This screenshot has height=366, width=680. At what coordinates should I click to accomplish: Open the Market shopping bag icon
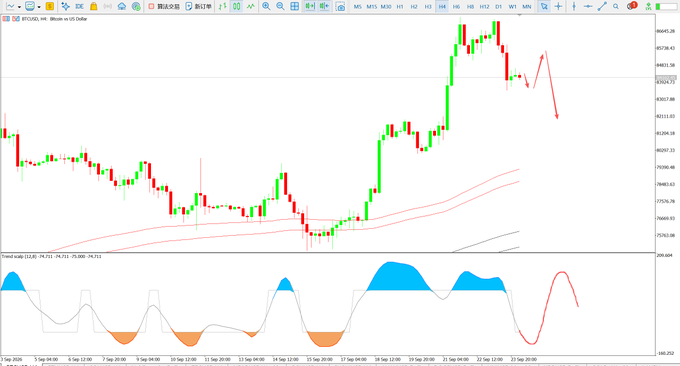pos(94,7)
